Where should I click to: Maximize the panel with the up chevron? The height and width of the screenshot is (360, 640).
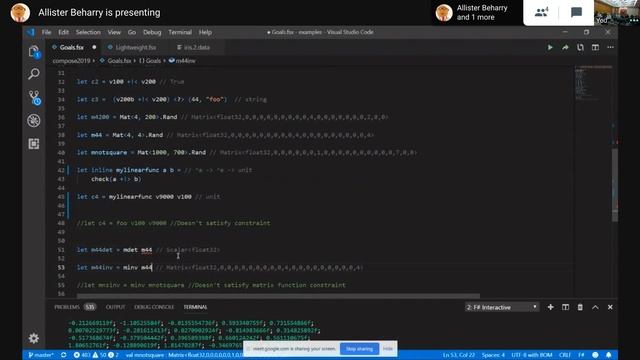[595, 307]
